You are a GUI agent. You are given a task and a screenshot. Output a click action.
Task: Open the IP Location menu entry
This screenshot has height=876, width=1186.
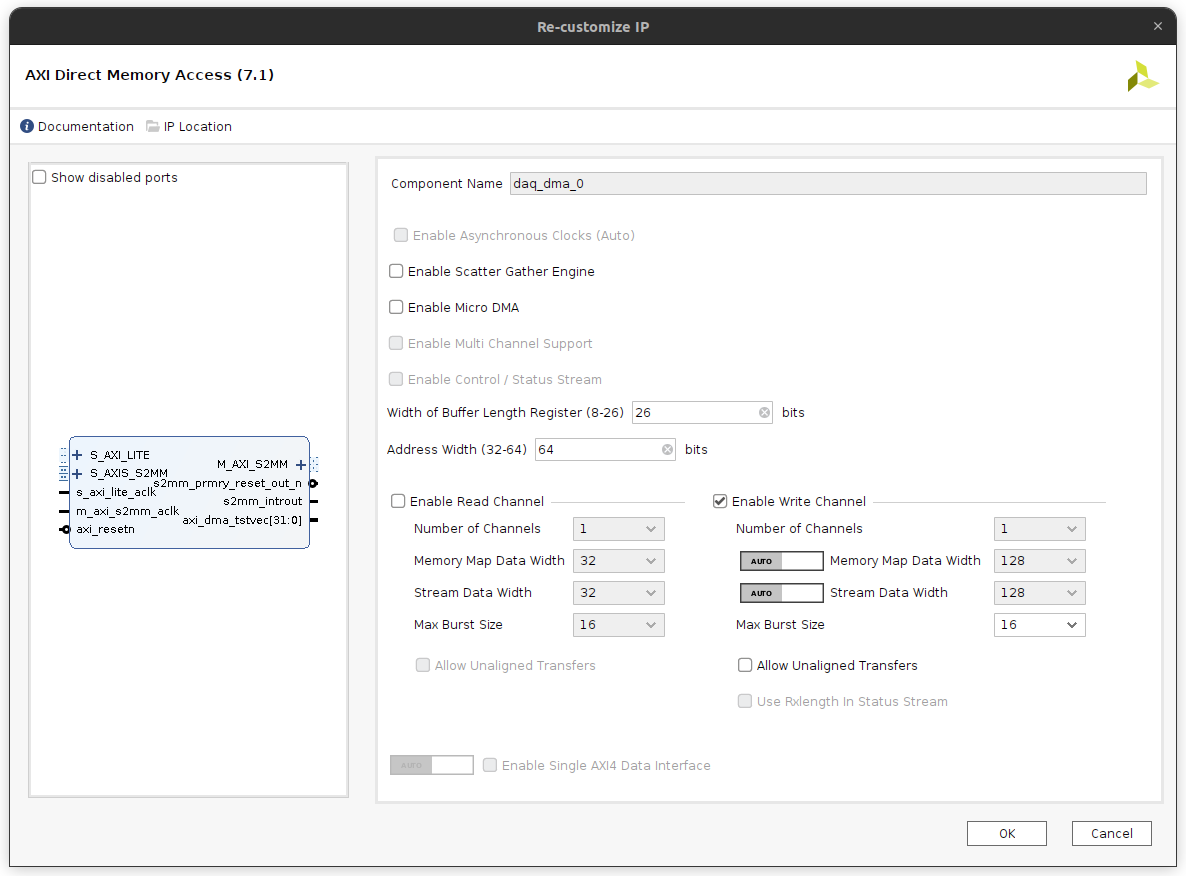point(196,126)
